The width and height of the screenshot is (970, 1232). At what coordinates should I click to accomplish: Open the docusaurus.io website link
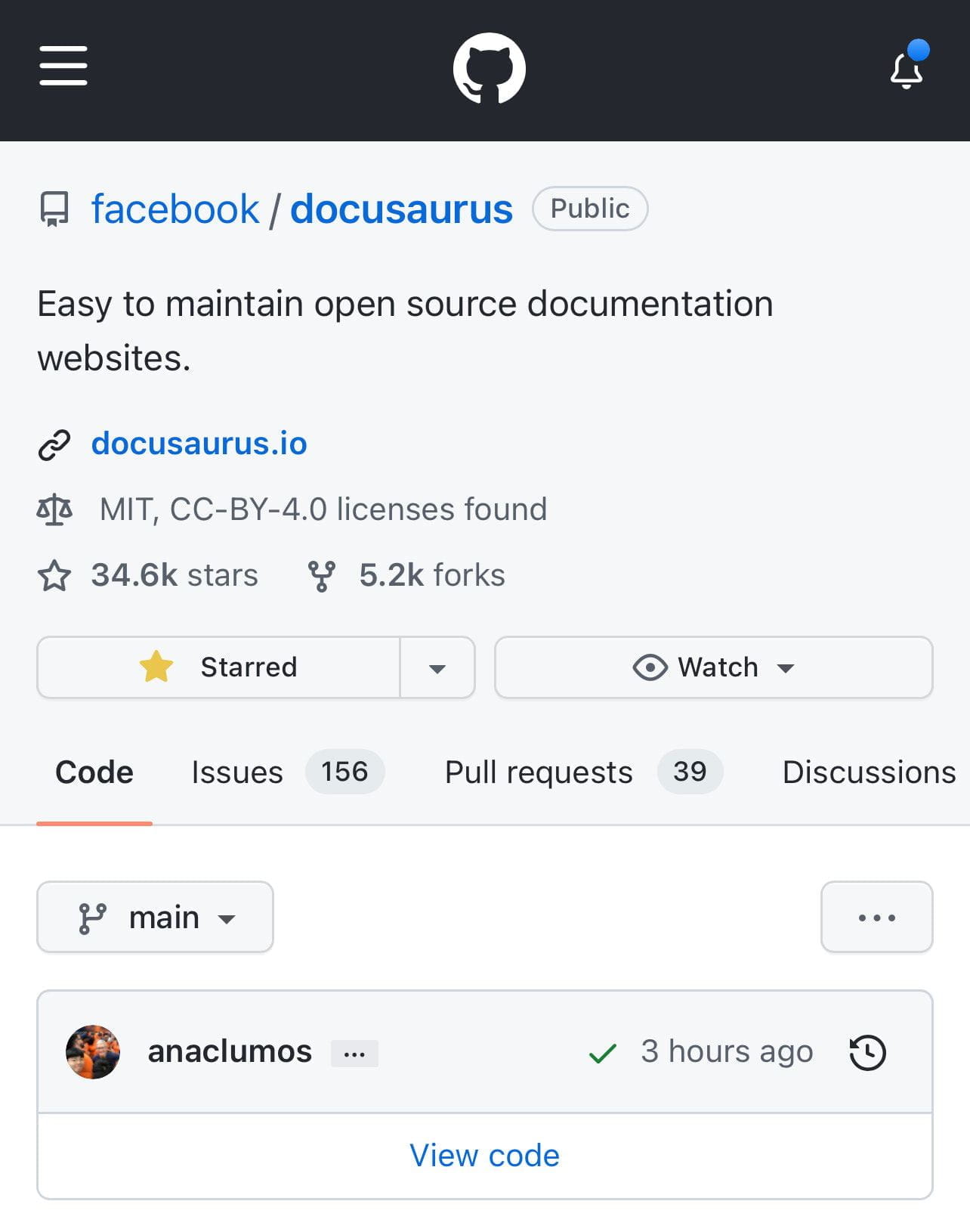[x=199, y=444]
